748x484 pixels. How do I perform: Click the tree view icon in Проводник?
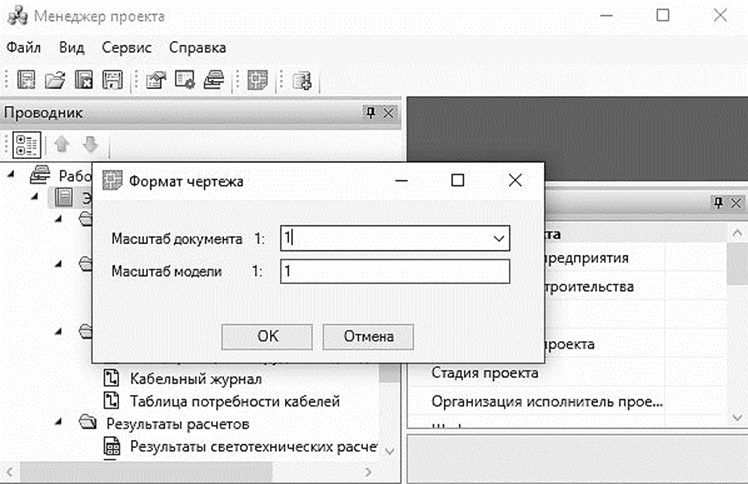coord(27,144)
